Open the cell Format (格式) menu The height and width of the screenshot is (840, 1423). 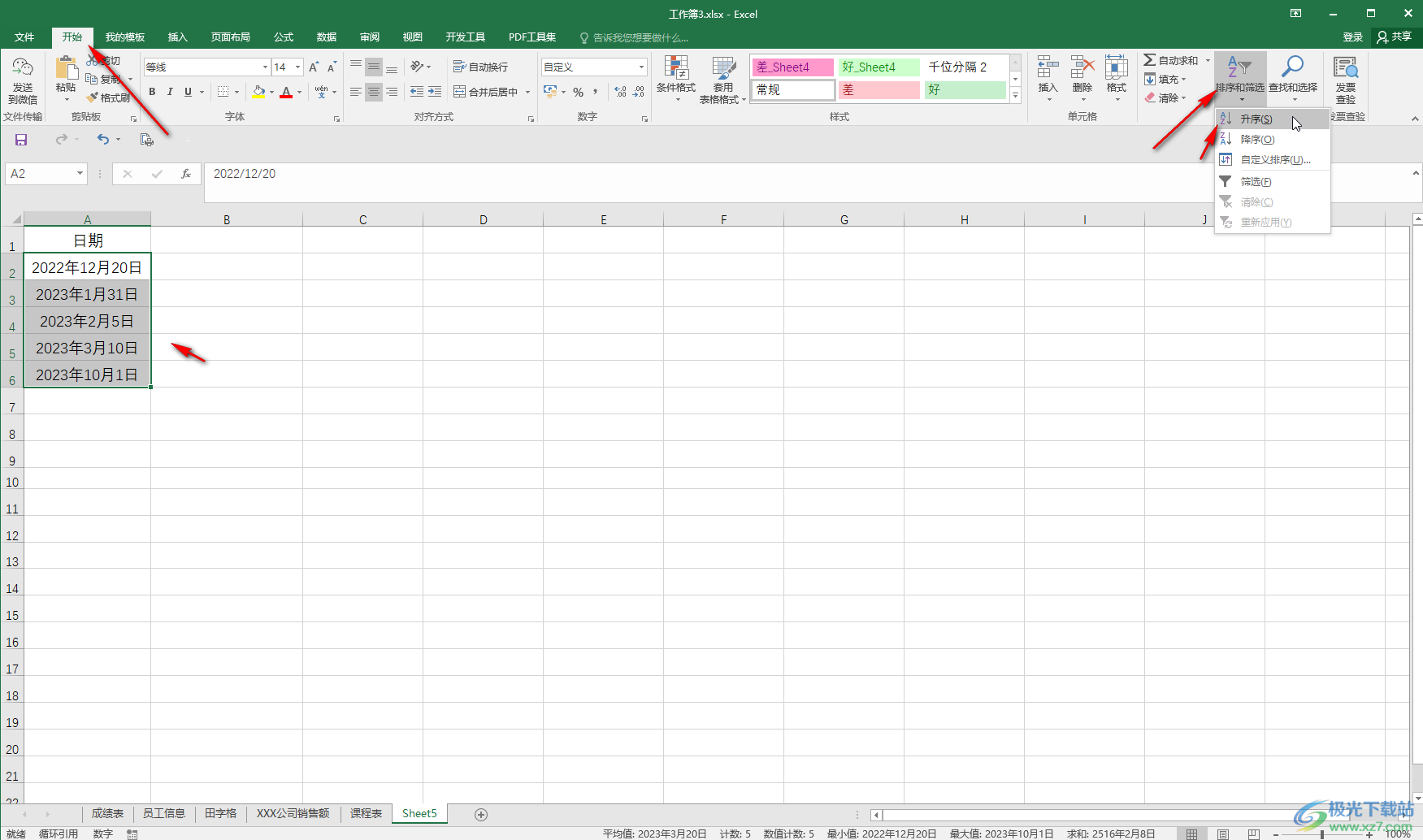[1117, 79]
